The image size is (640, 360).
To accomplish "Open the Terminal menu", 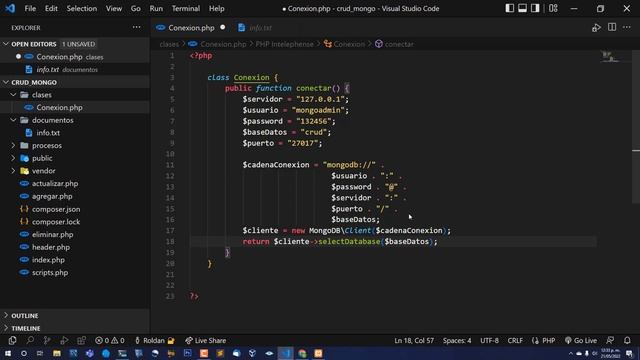I will pos(186,8).
